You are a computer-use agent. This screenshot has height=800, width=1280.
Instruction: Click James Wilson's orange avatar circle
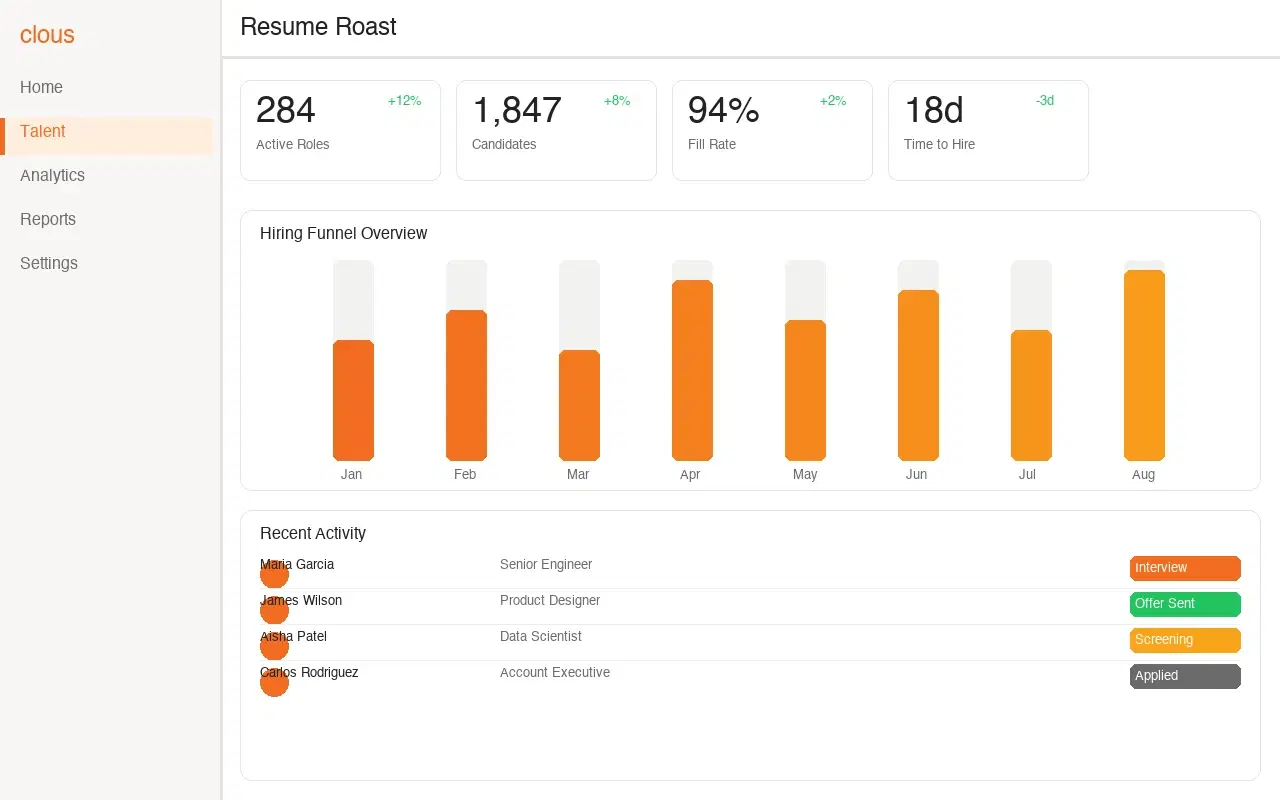(274, 611)
